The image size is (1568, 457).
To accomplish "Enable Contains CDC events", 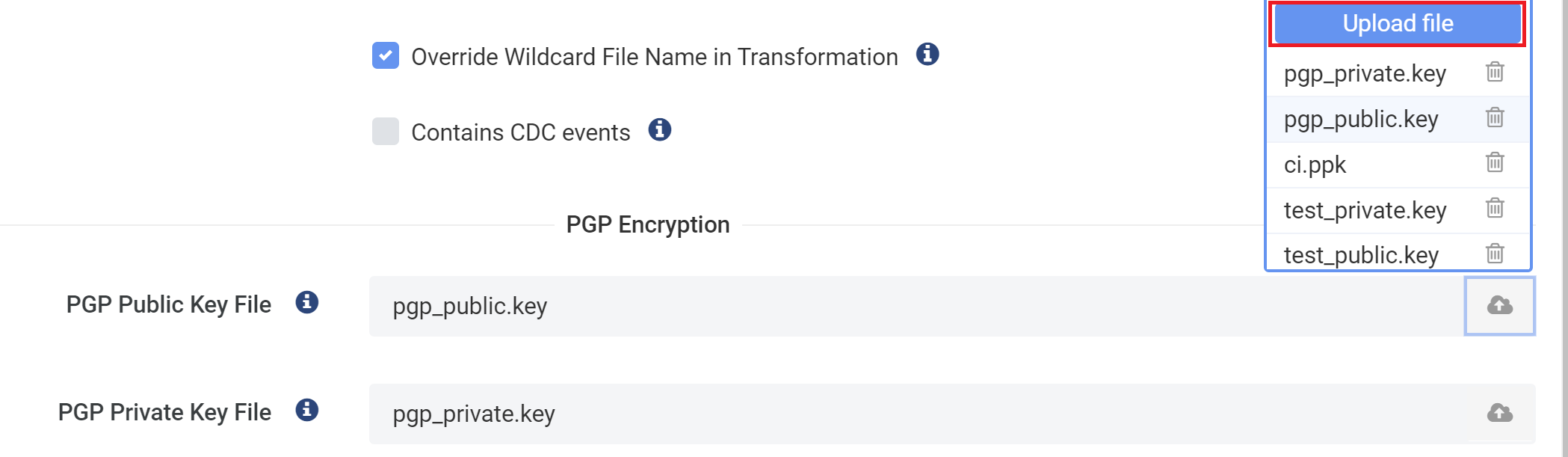I will coord(385,131).
